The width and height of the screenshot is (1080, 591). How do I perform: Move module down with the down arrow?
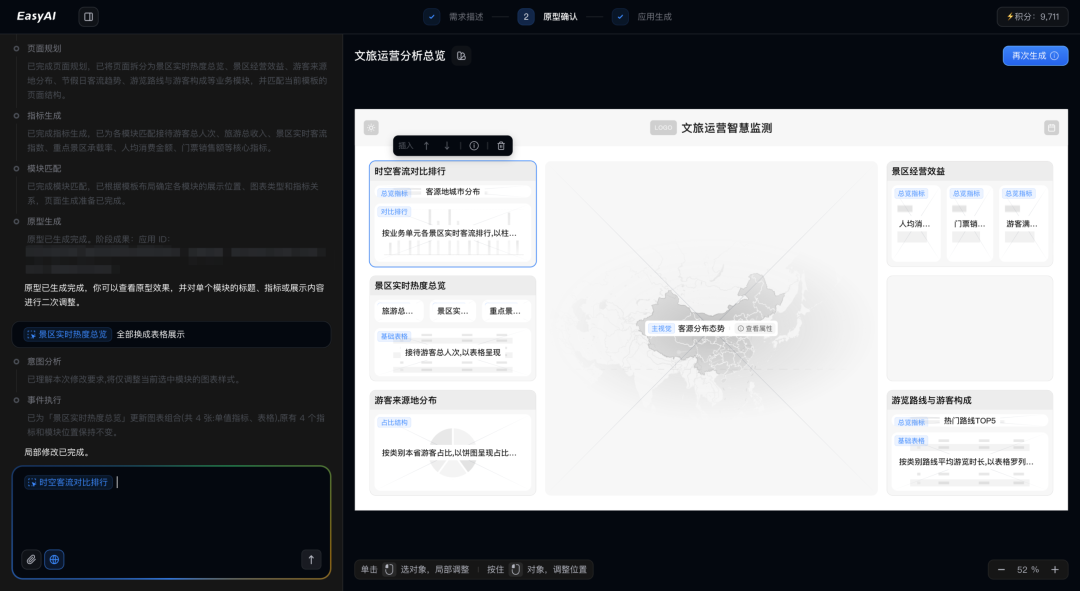pyautogui.click(x=447, y=145)
